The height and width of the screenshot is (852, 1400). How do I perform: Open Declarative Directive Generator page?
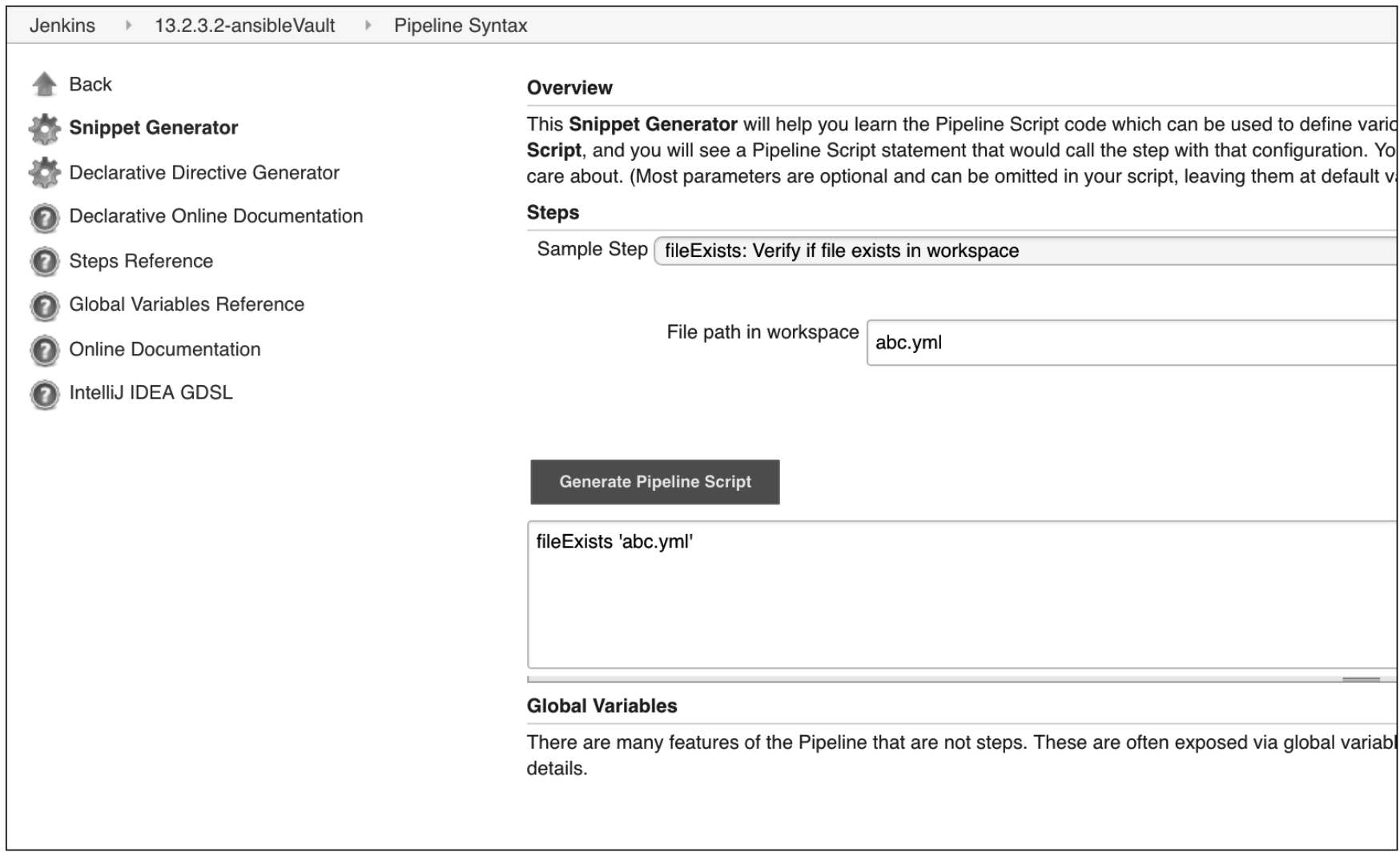coord(204,172)
